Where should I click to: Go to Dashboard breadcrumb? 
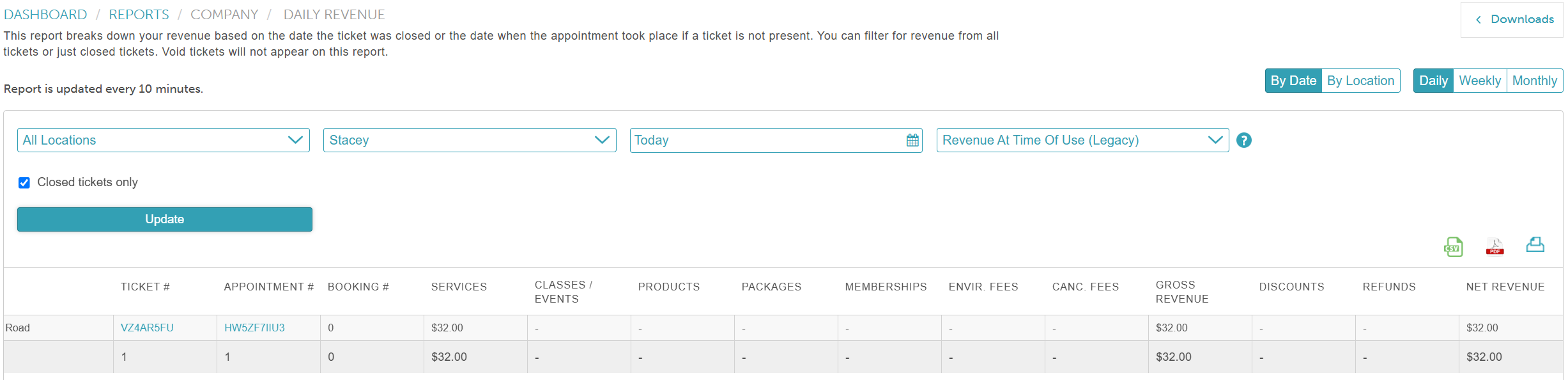45,15
